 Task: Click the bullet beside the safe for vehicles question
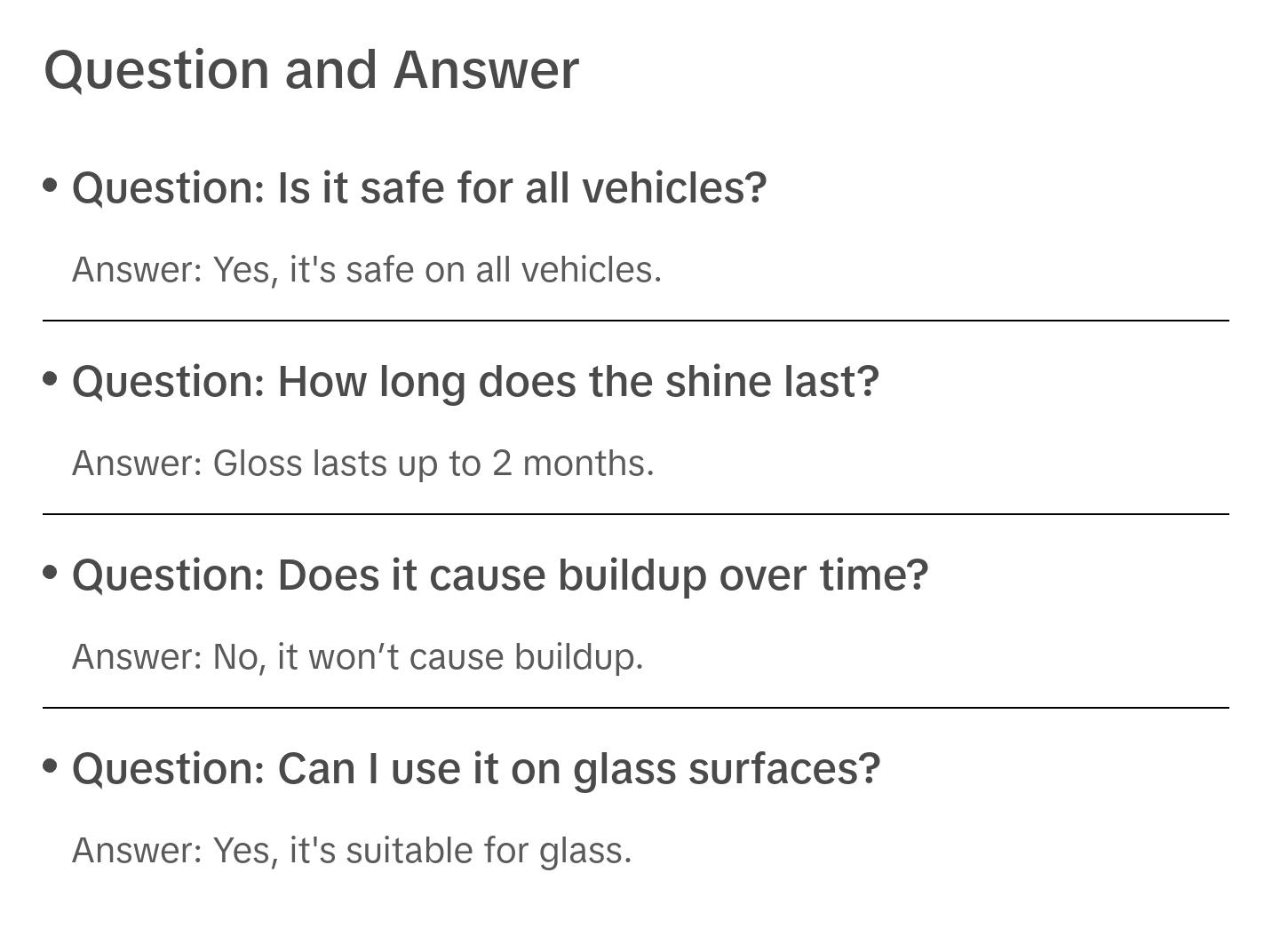[51, 186]
